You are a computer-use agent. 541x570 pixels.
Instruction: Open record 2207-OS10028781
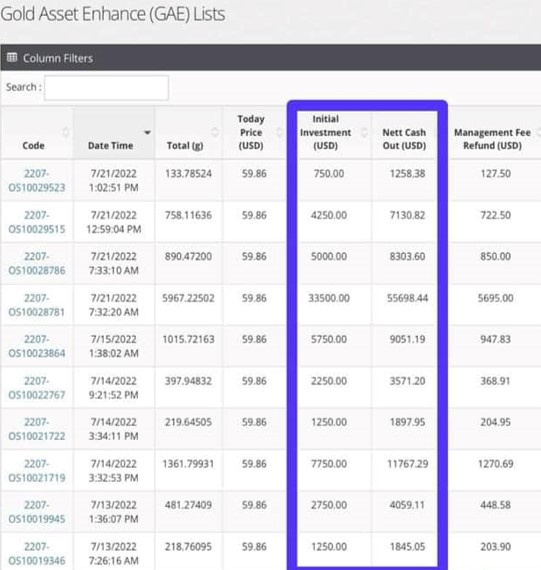37,305
